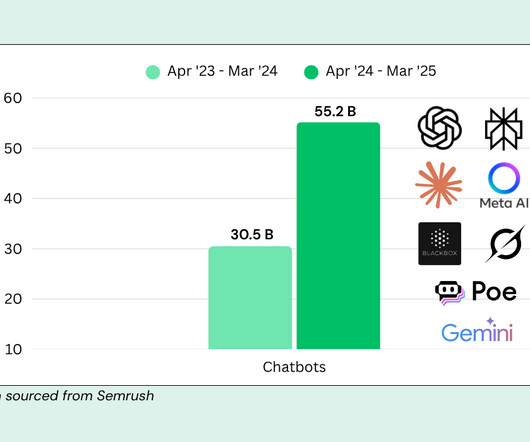Click the Apr '23 - Mar '24 legend label
Image resolution: width=530 pixels, height=442 pixels.
click(x=222, y=71)
